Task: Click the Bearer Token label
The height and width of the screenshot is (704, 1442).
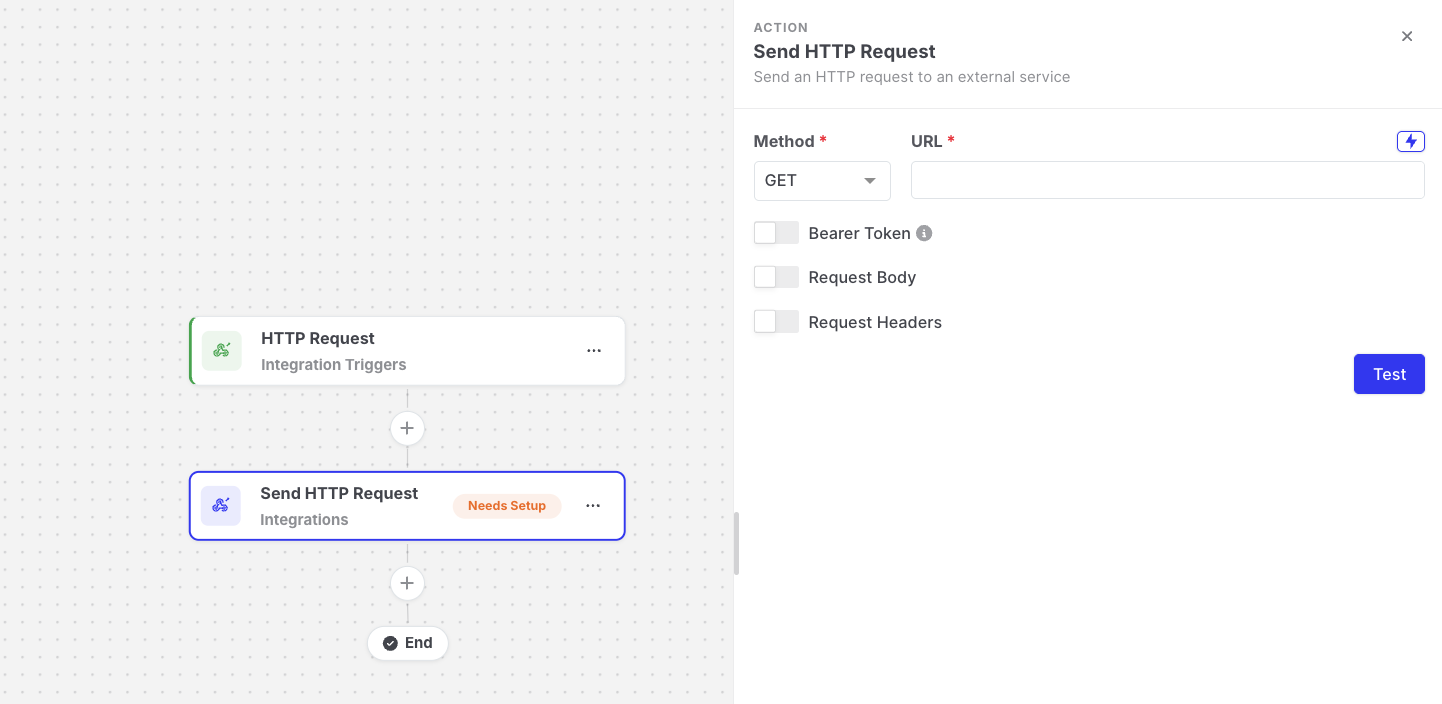Action: (x=859, y=233)
